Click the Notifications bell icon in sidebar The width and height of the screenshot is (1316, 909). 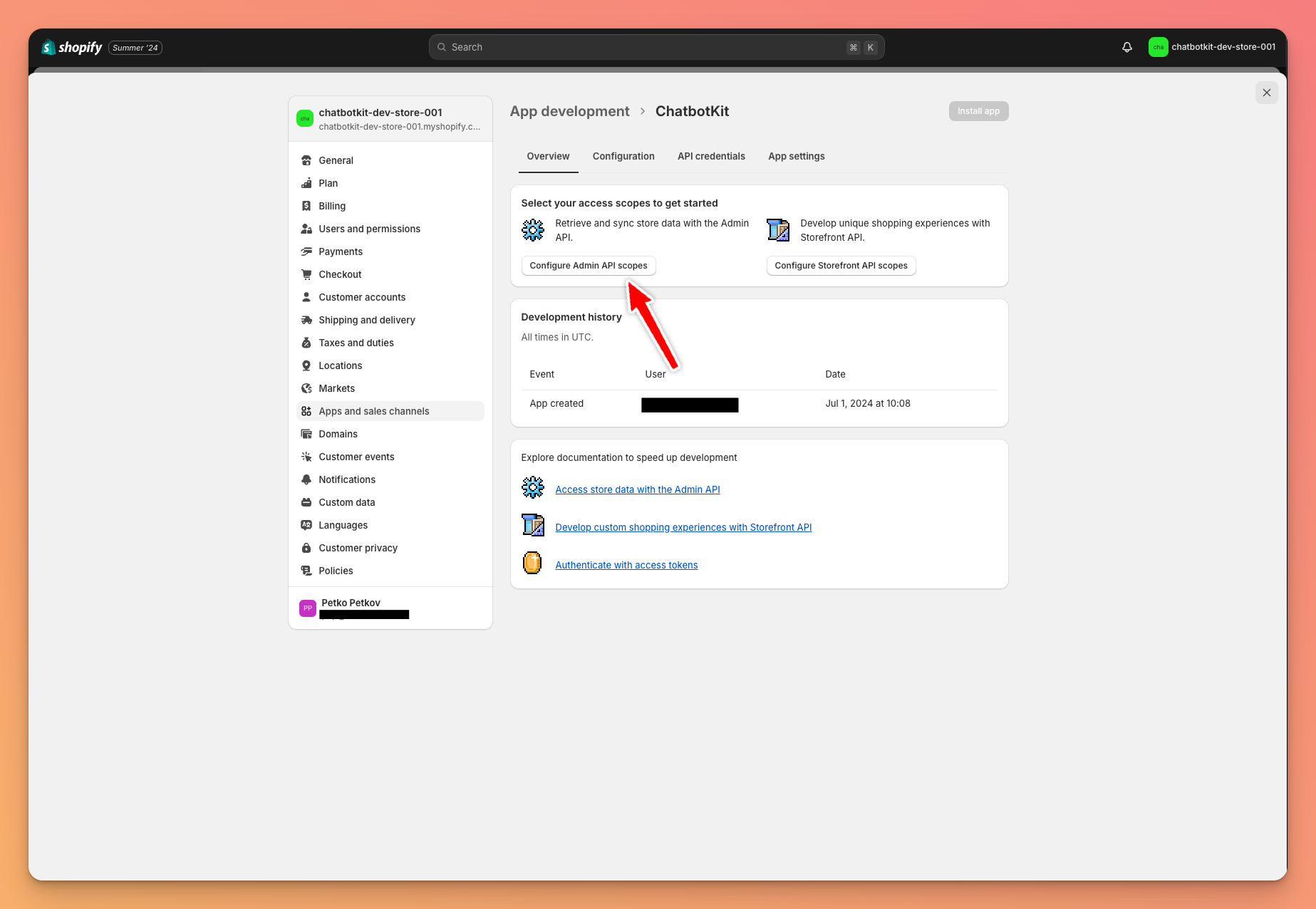click(306, 479)
